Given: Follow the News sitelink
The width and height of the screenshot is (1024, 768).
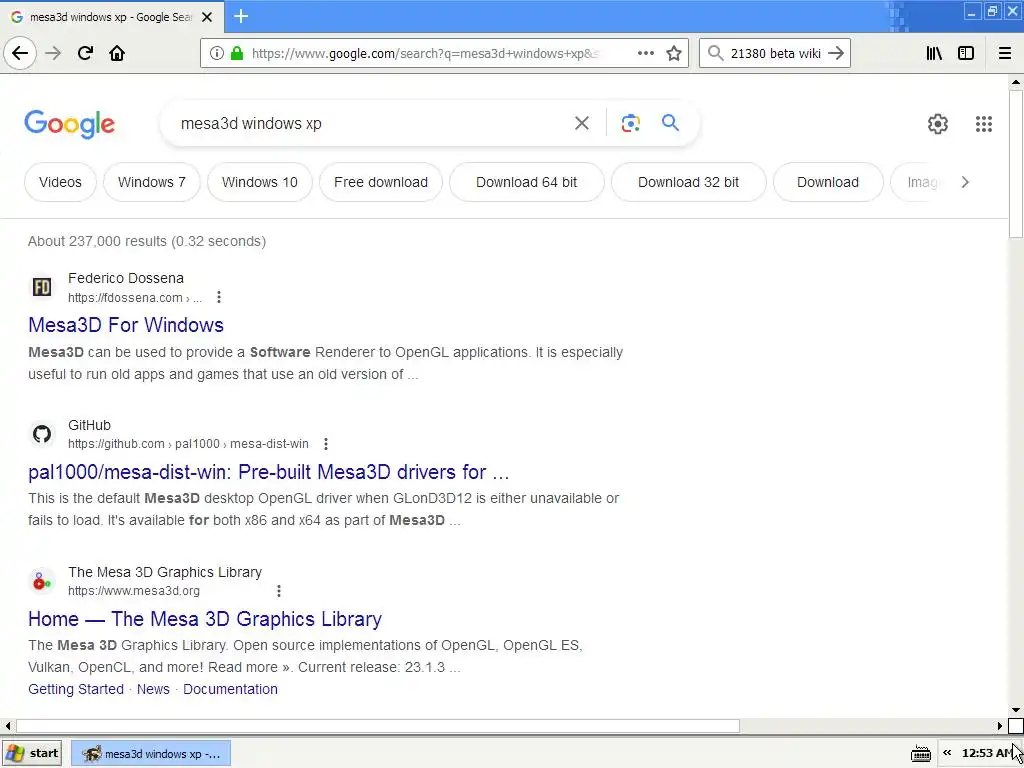Looking at the screenshot, I should (x=153, y=689).
